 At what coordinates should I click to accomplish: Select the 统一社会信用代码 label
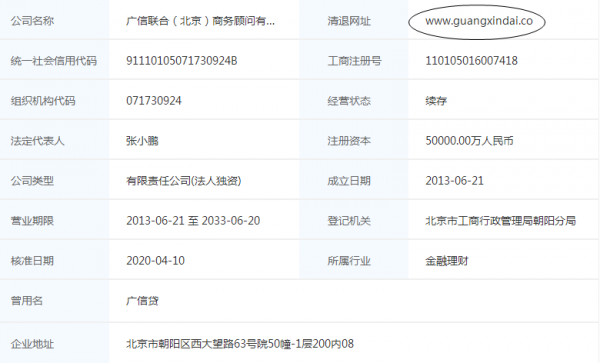(54, 60)
